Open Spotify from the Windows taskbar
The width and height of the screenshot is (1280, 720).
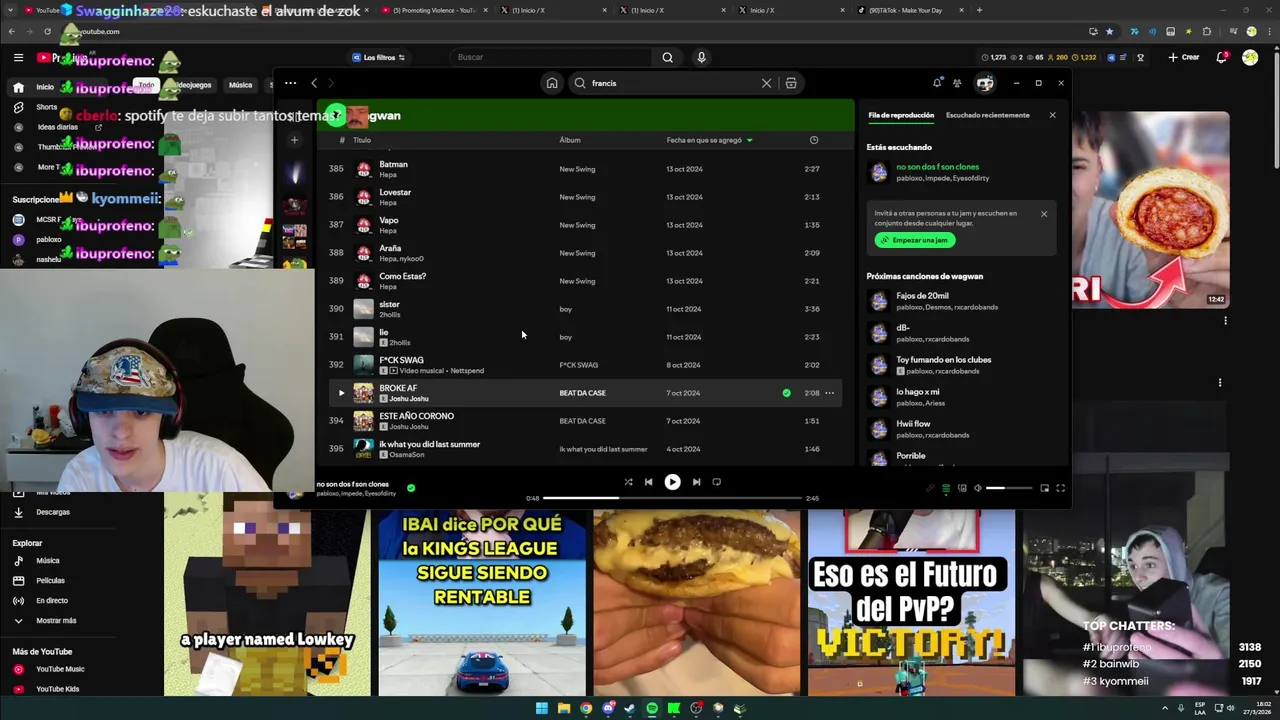coord(652,708)
